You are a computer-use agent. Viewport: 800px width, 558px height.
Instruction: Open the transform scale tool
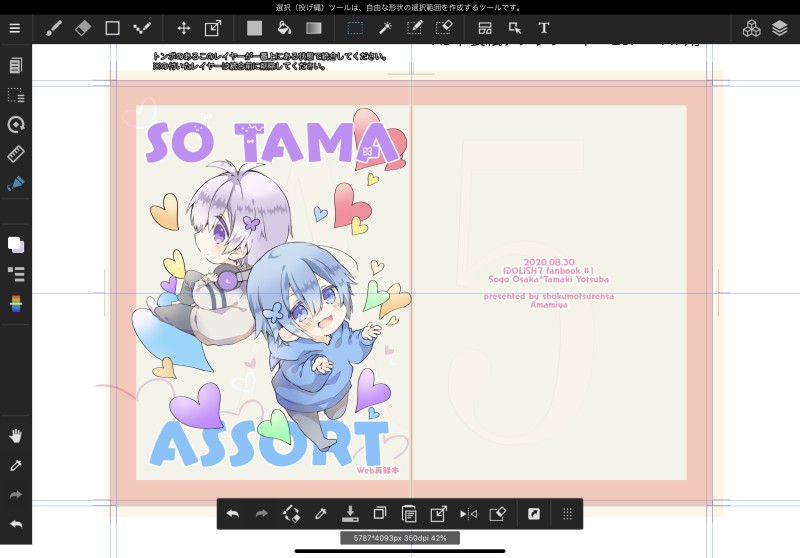(213, 28)
